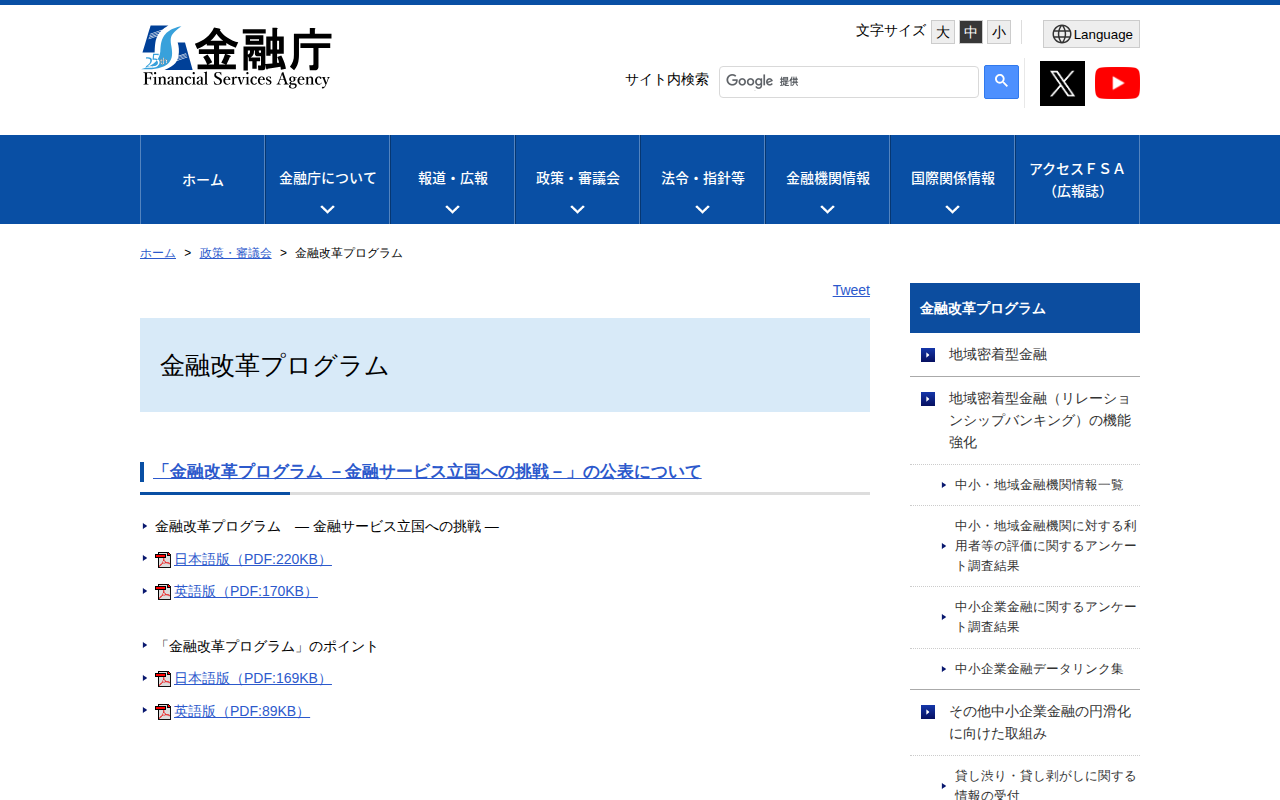This screenshot has width=1280, height=800.
Task: Click the globe Language button
Action: pyautogui.click(x=1091, y=34)
